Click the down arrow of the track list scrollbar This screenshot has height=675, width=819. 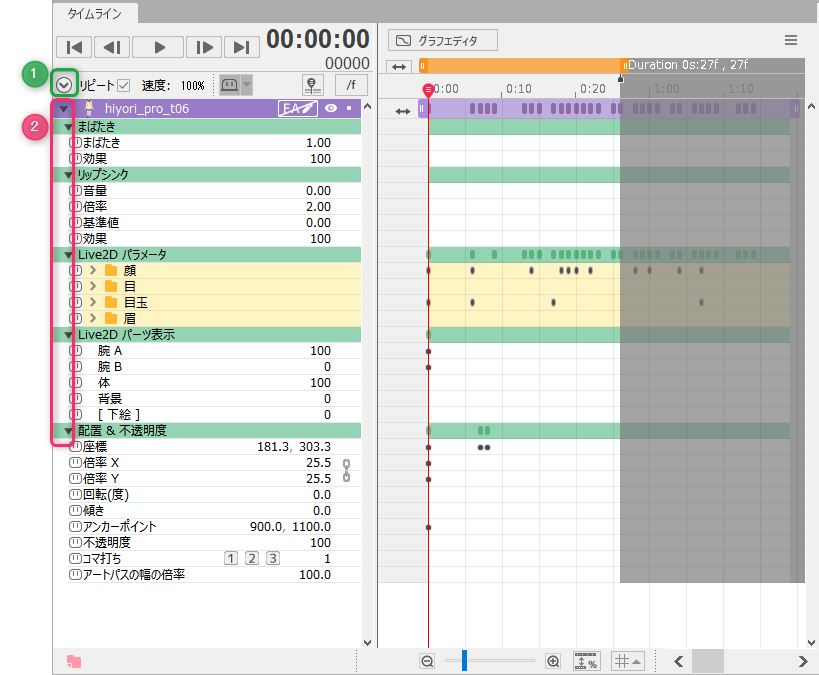click(x=367, y=643)
